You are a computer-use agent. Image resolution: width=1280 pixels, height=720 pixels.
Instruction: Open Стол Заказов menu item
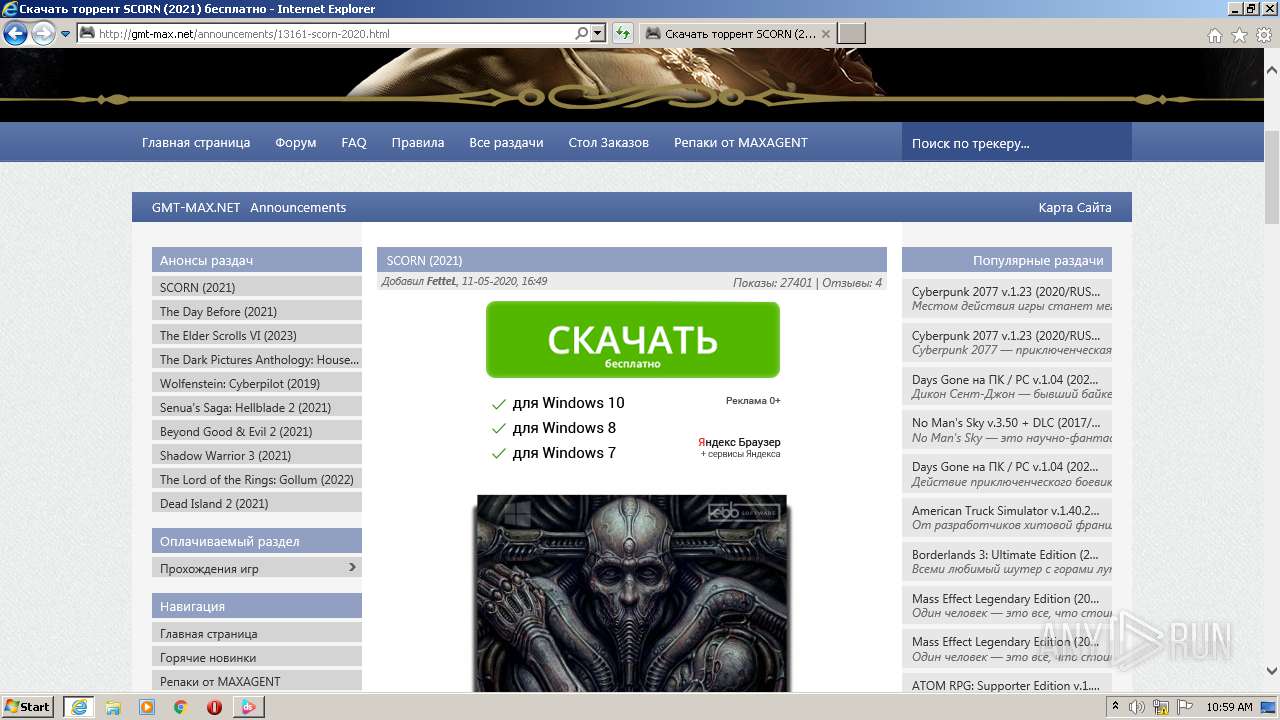tap(608, 142)
